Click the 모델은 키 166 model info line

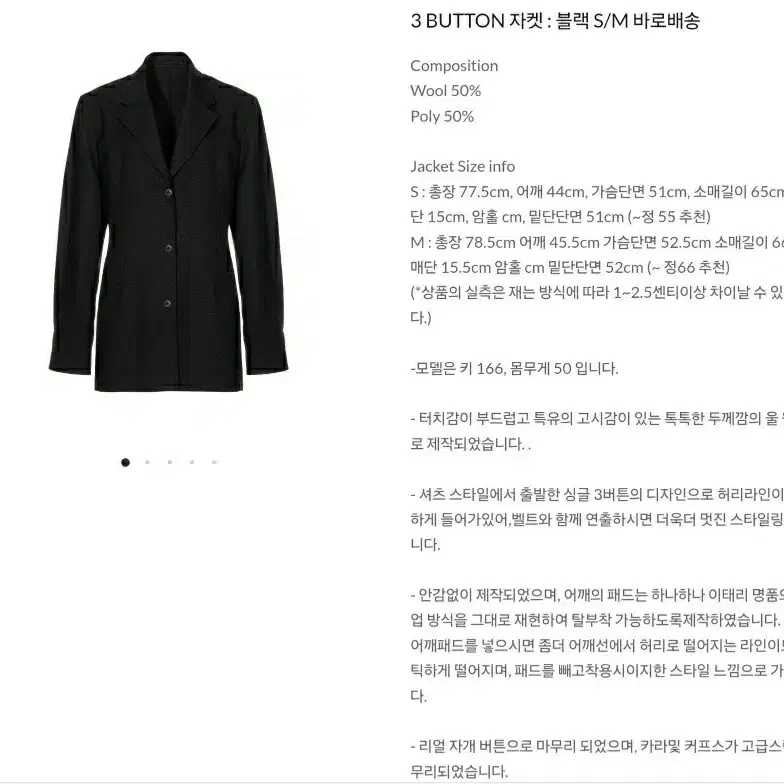(514, 368)
